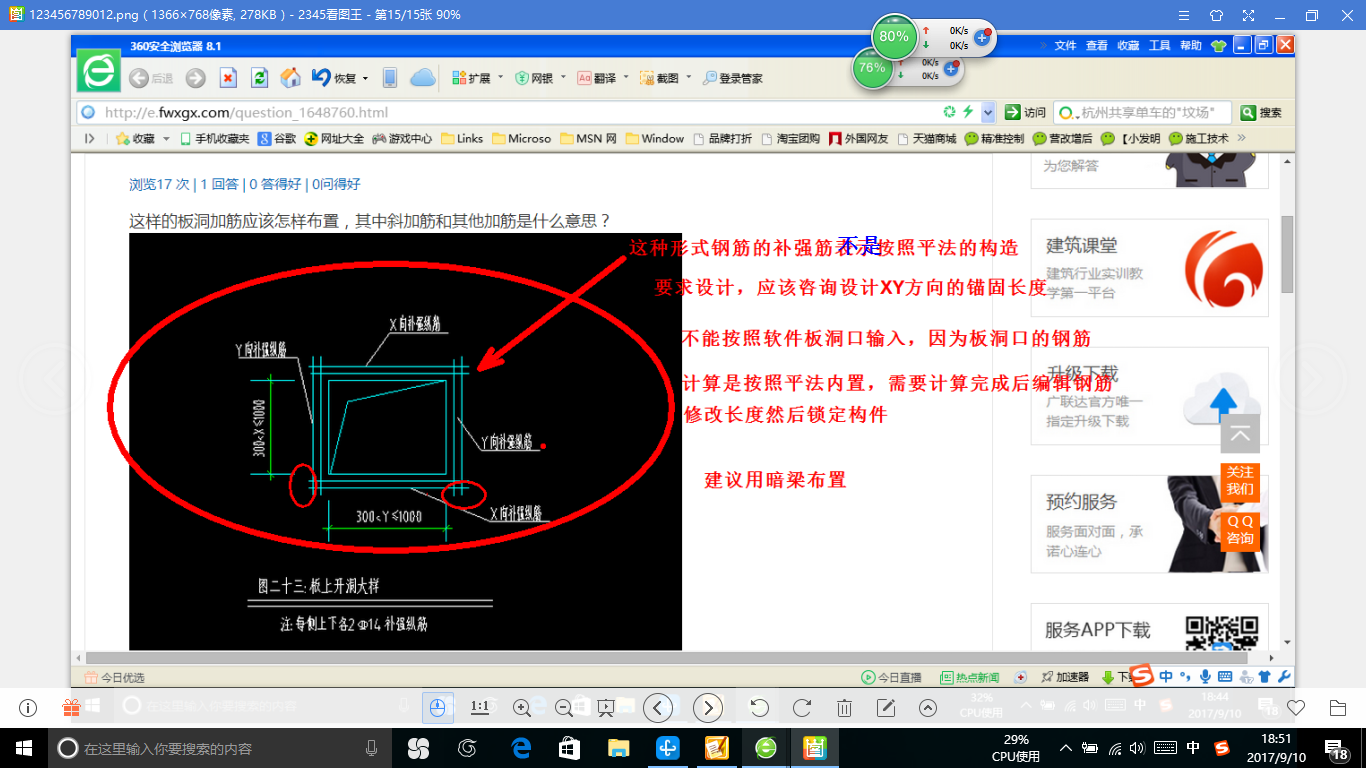Viewport: 1366px width, 768px height.
Task: Show image at 1:1 actual size
Action: (x=480, y=708)
